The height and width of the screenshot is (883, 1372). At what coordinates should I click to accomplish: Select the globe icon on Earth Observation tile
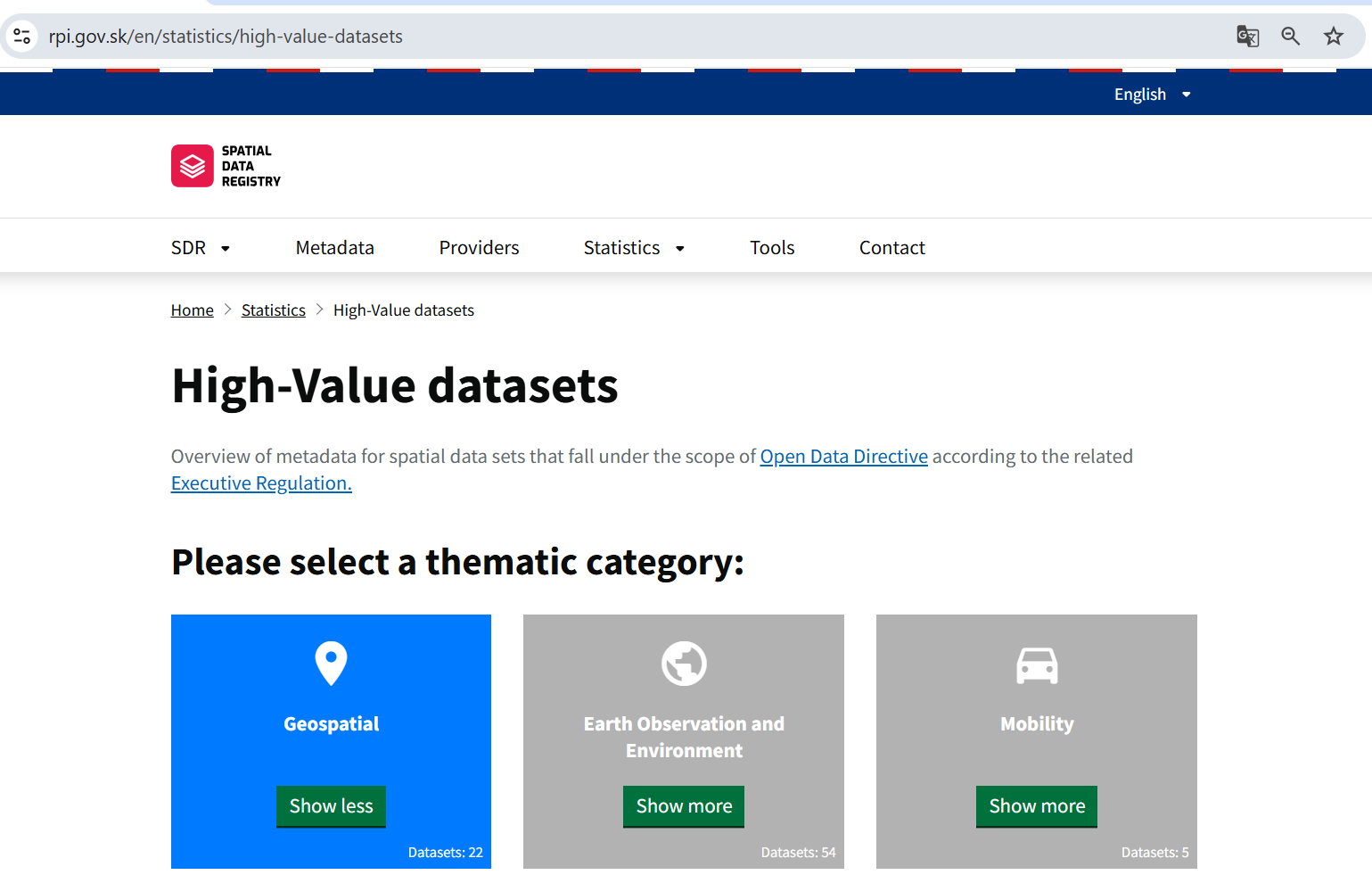click(x=683, y=663)
